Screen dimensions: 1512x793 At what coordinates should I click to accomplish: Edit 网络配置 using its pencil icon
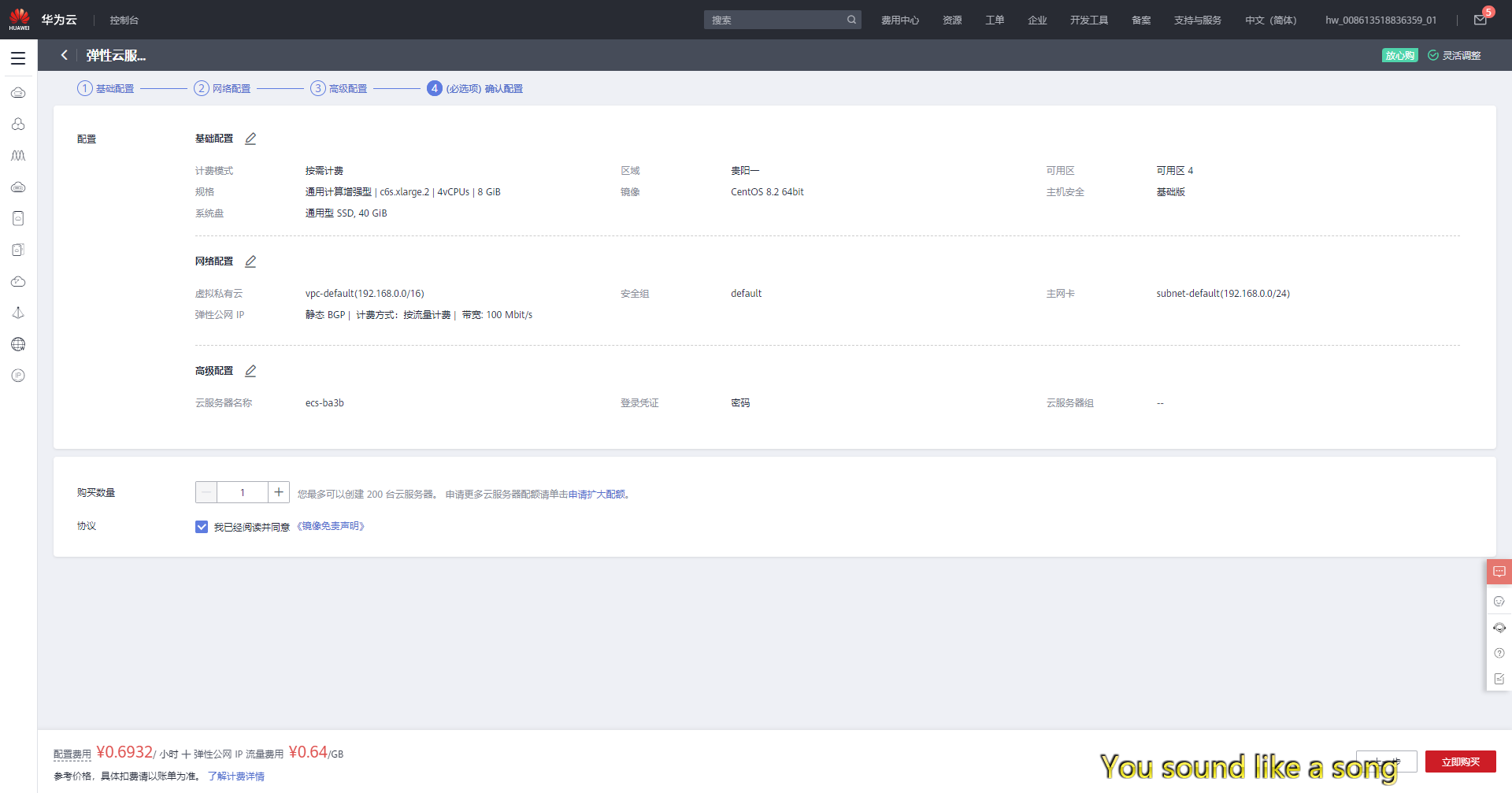[251, 261]
